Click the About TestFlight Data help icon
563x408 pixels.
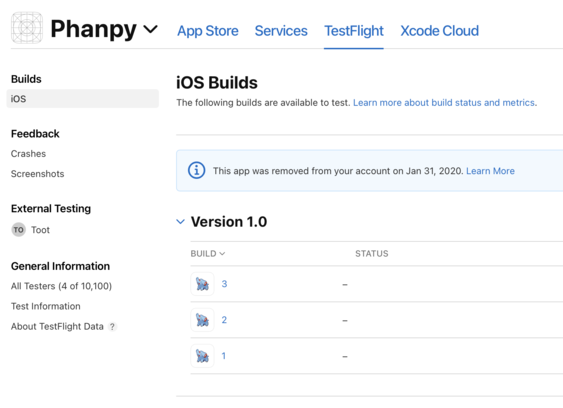tap(112, 326)
